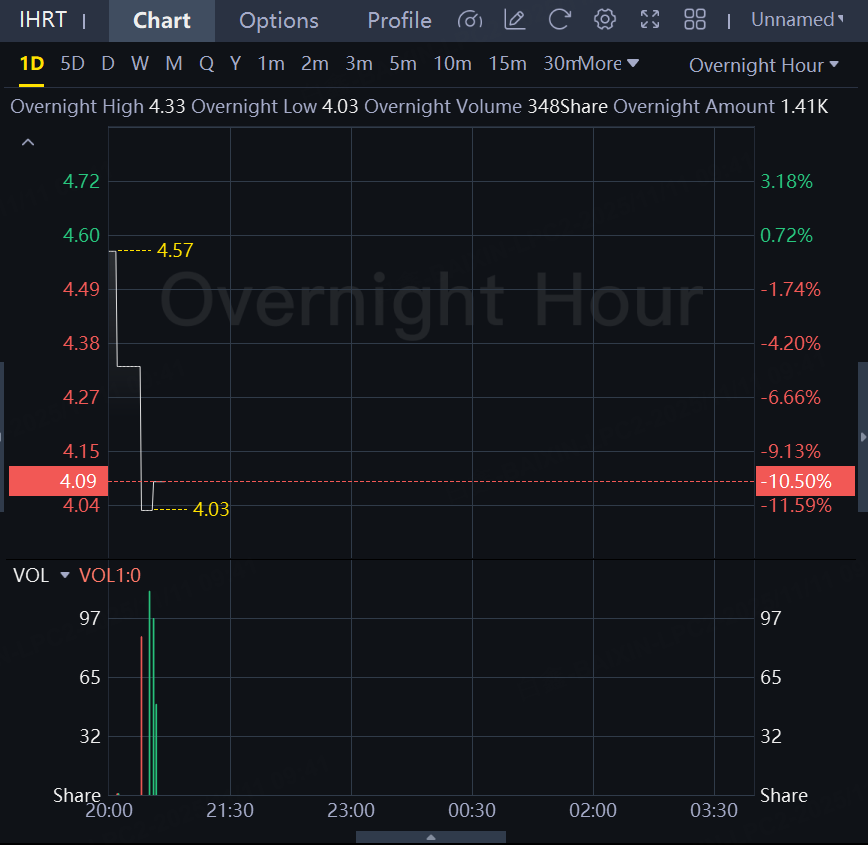
Task: Select the 5D timeframe
Action: point(72,64)
